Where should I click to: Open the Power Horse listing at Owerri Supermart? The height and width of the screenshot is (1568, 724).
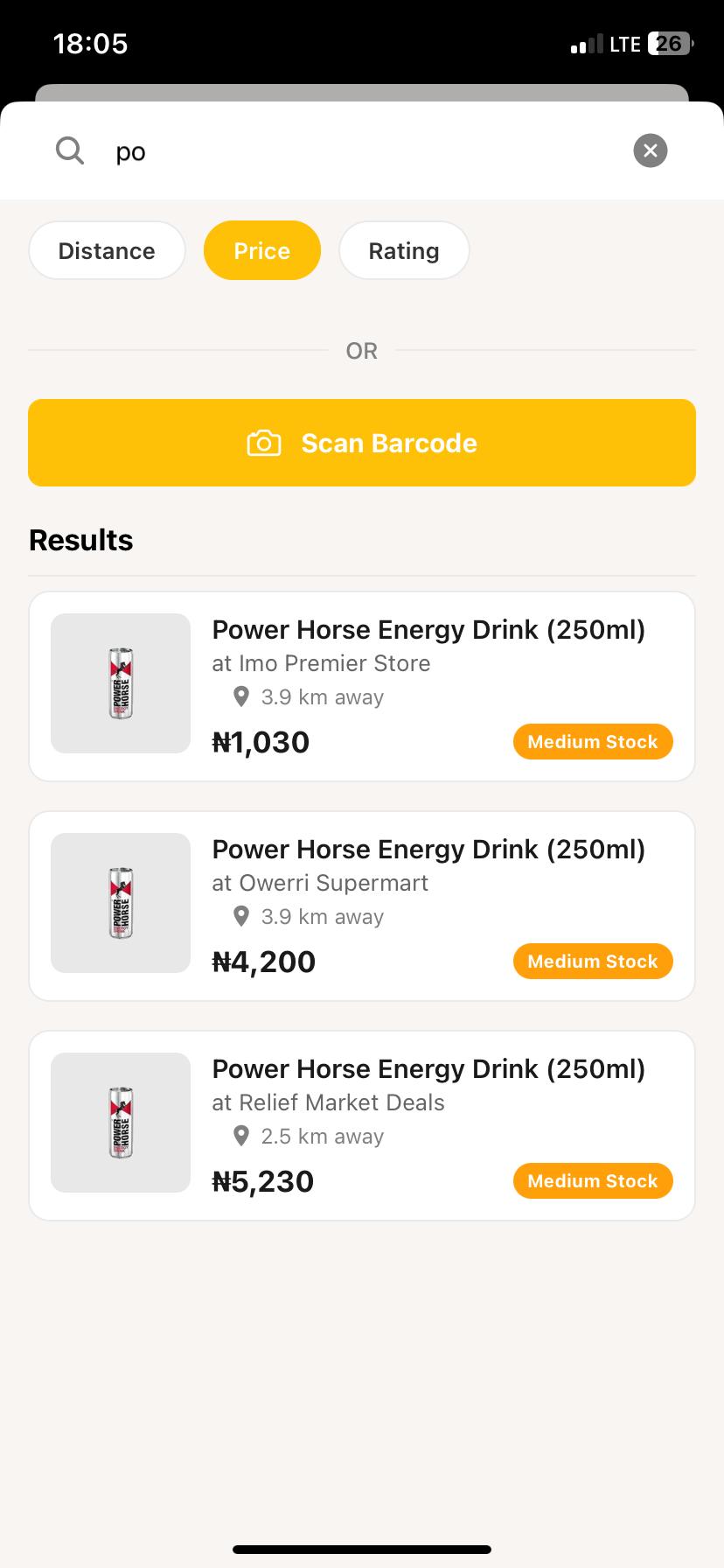[428, 884]
